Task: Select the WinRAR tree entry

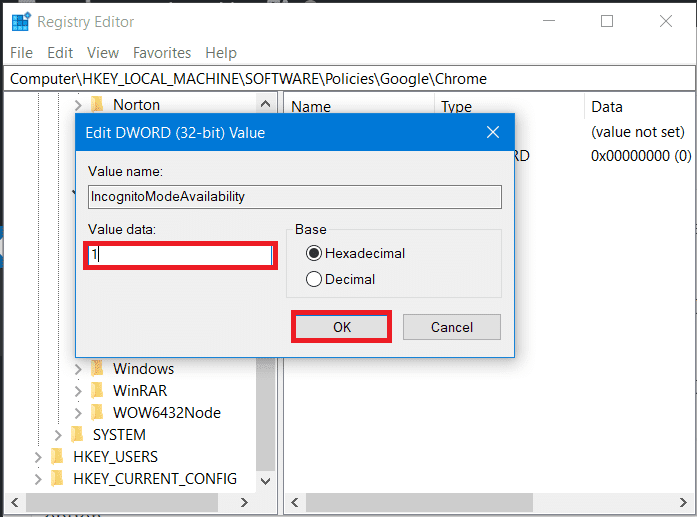Action: (x=140, y=391)
